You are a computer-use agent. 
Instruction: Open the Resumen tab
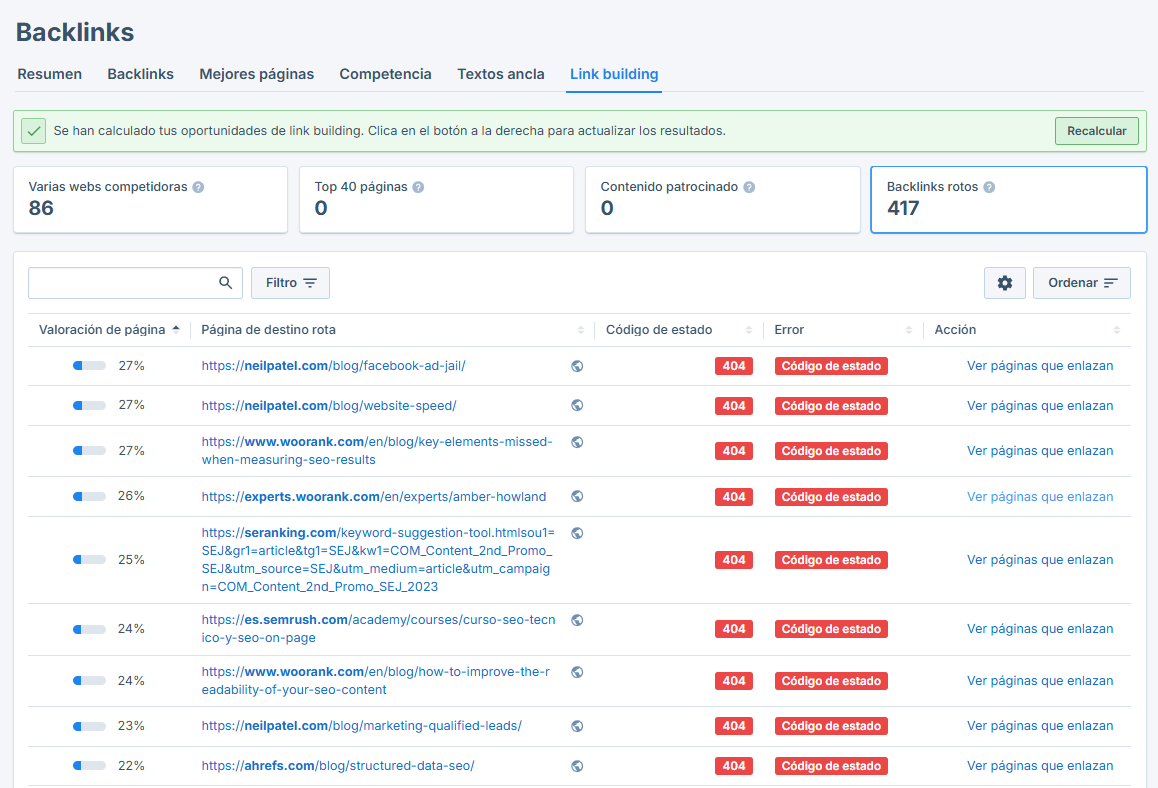50,74
